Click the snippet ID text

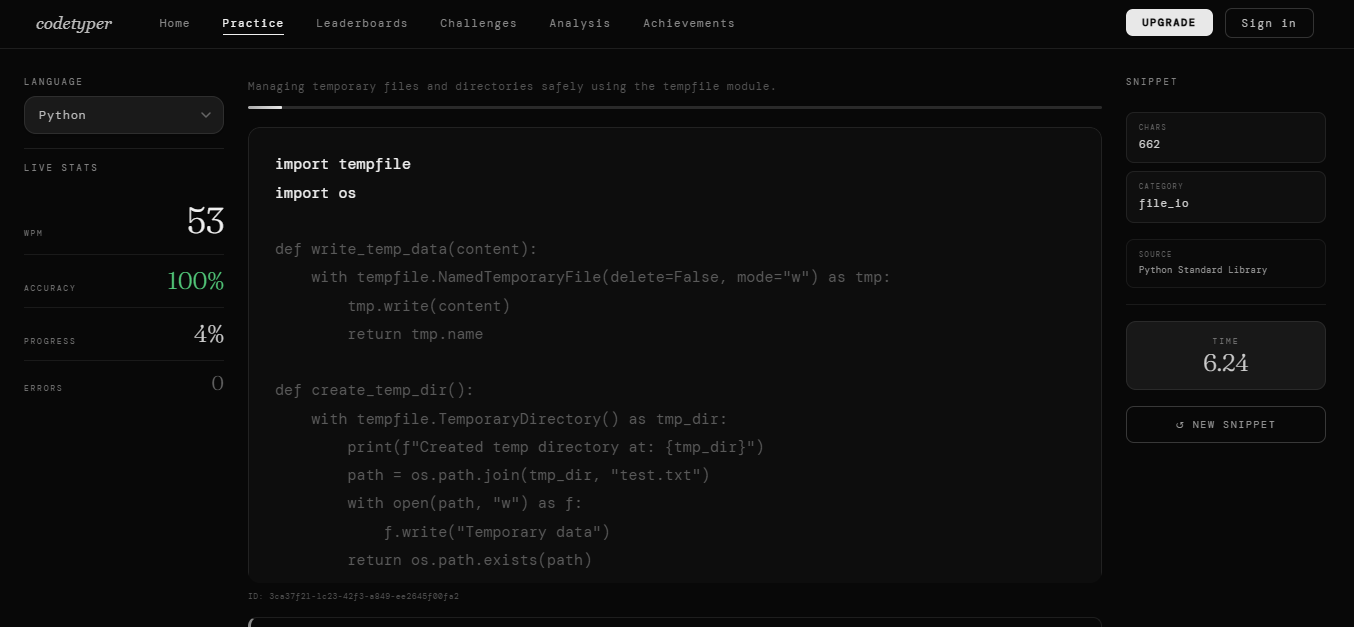(353, 596)
